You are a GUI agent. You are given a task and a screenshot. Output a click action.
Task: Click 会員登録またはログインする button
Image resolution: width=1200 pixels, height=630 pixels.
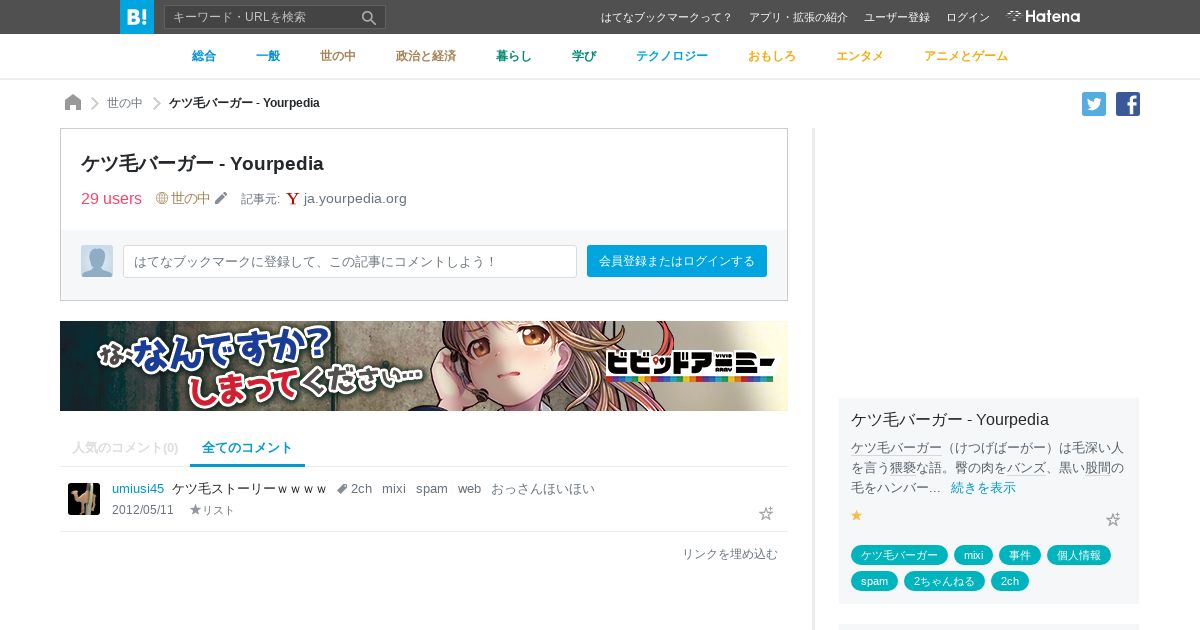pyautogui.click(x=677, y=261)
